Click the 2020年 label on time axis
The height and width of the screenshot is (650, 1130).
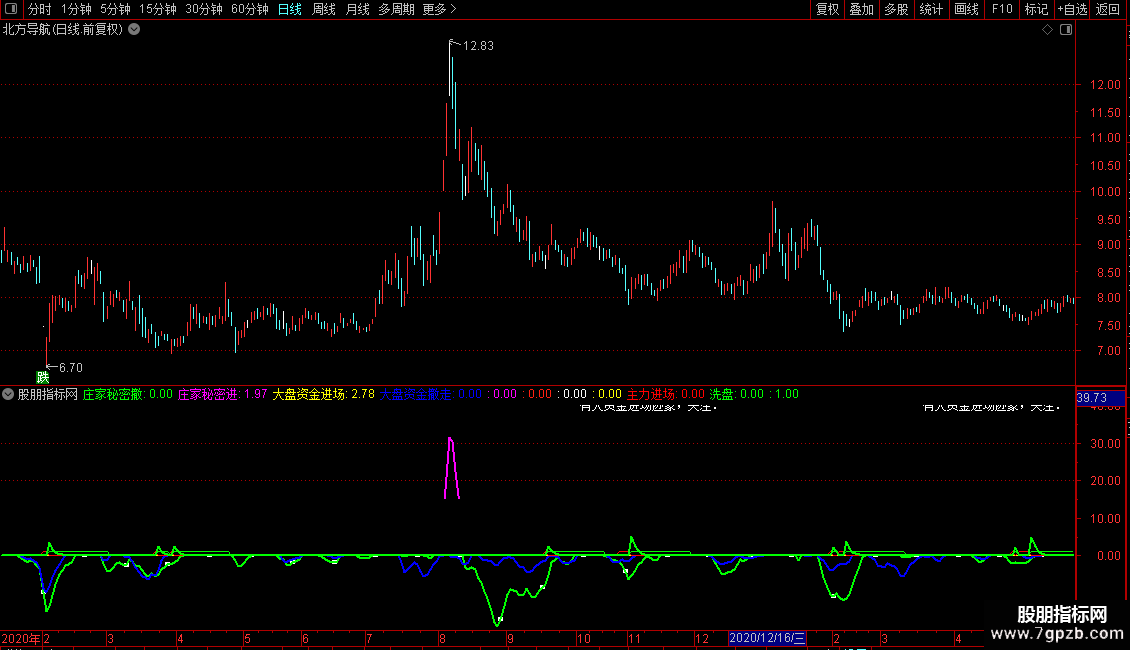(20, 638)
